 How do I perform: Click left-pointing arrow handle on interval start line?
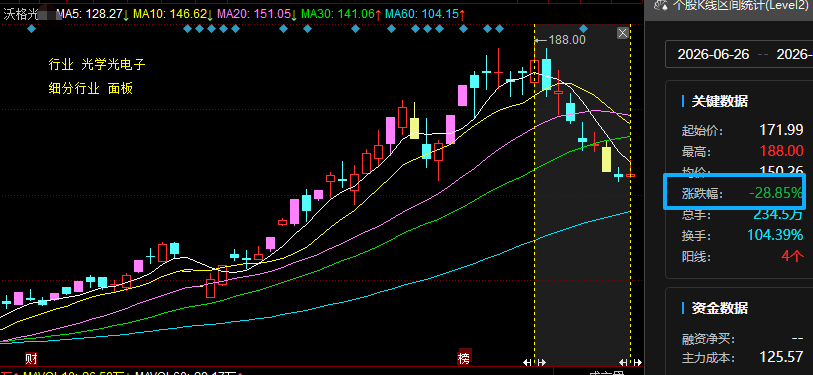pos(527,362)
